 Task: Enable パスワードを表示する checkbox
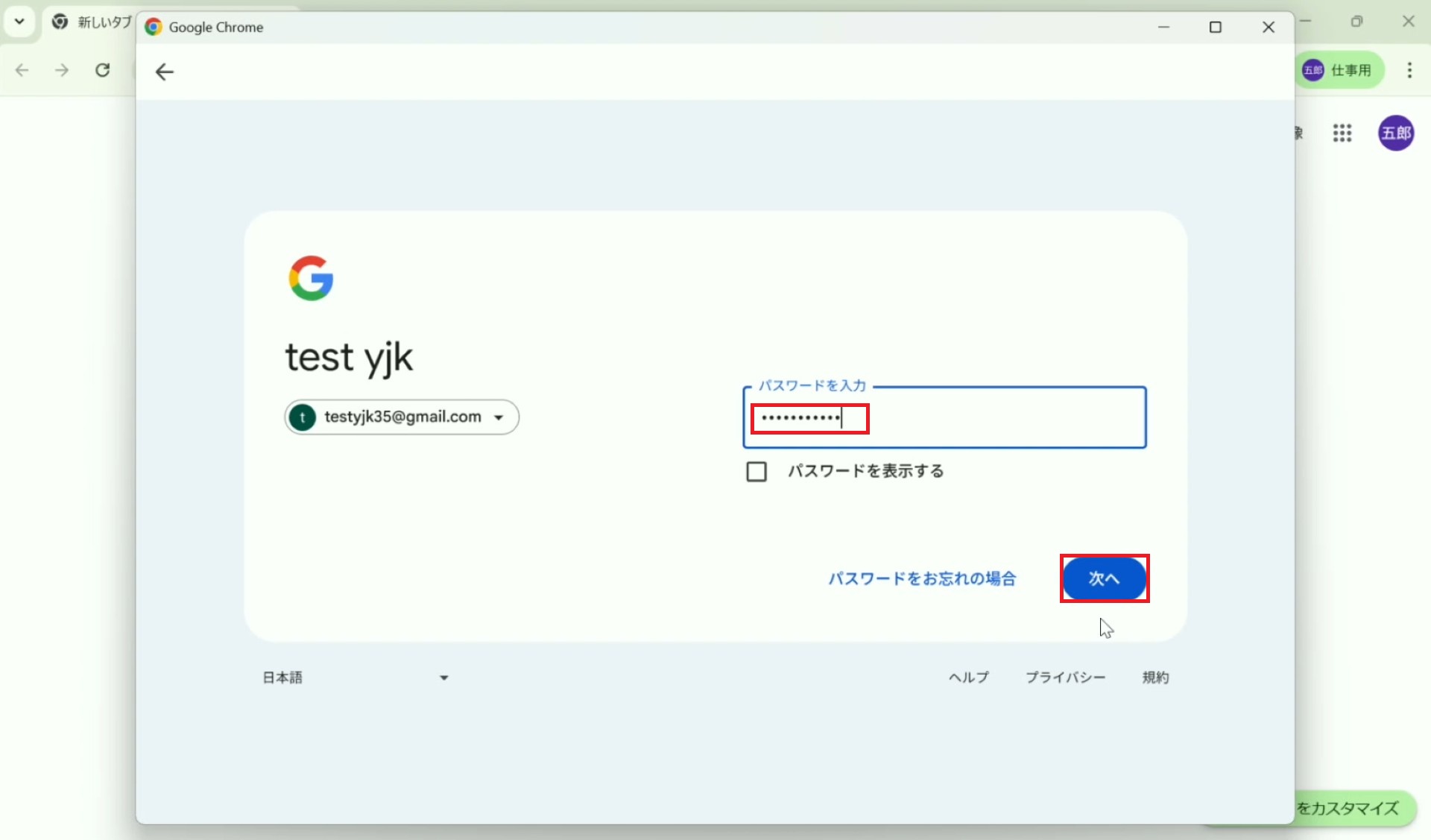click(x=756, y=472)
